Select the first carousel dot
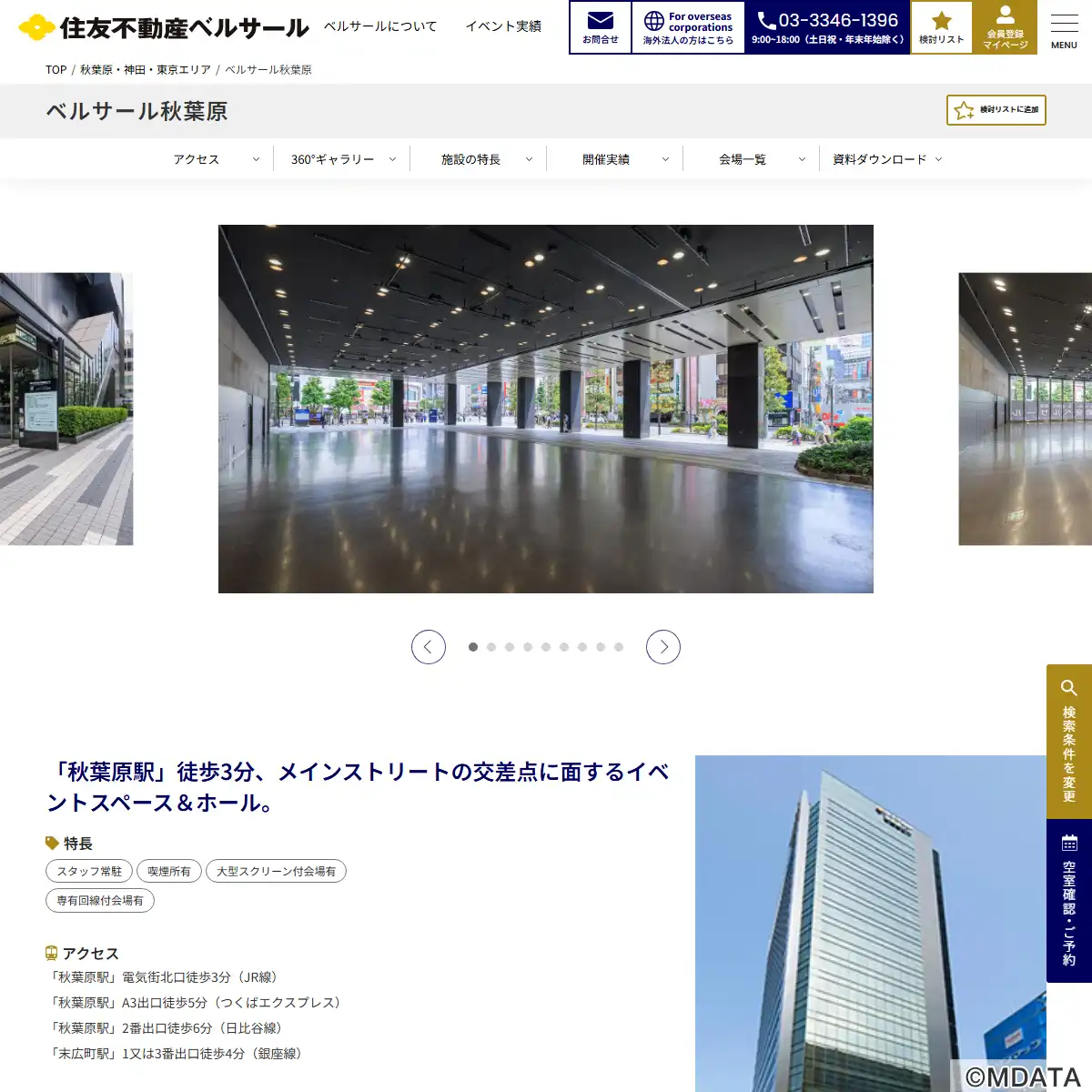1092x1092 pixels. 473,647
